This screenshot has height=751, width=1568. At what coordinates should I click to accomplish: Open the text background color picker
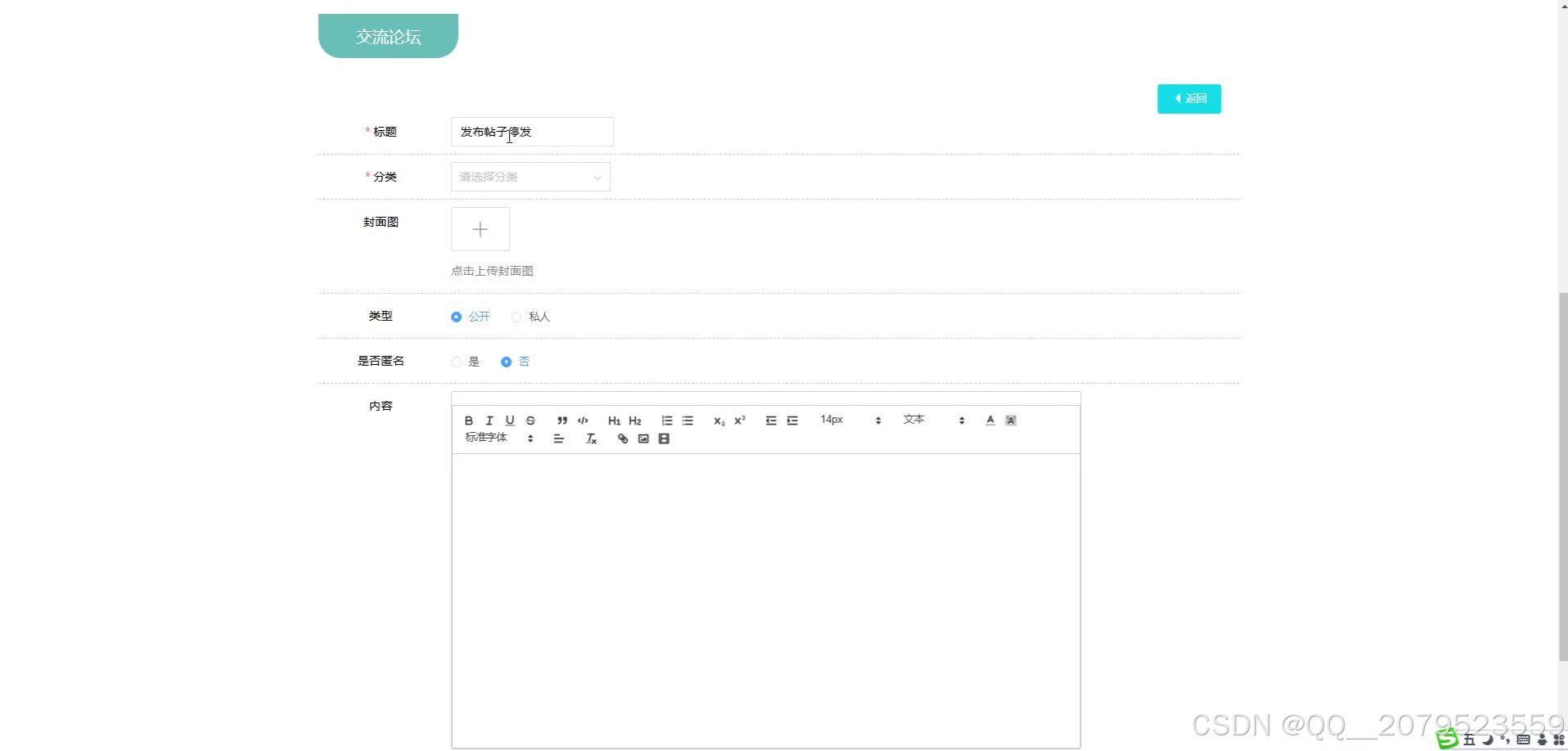point(1011,420)
